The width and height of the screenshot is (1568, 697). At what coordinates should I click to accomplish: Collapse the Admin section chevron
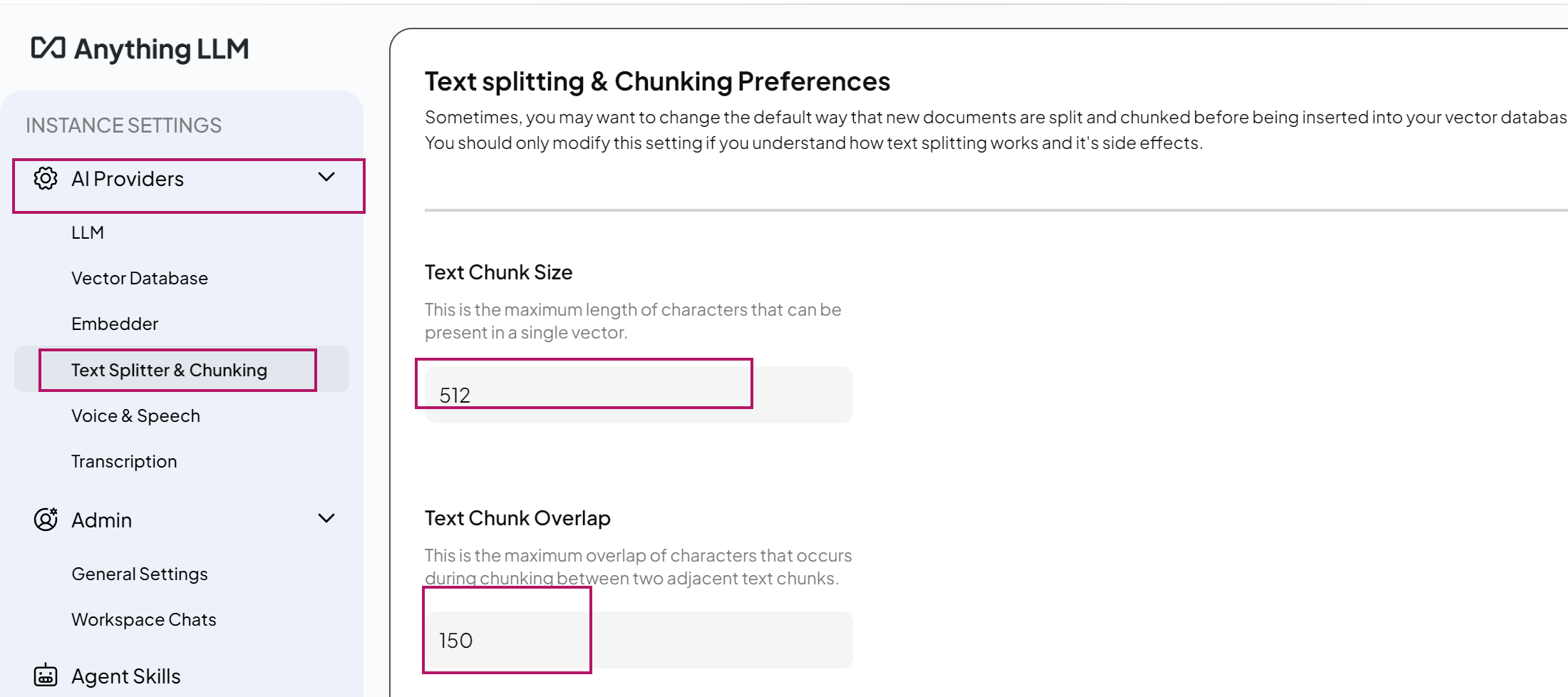tap(326, 519)
